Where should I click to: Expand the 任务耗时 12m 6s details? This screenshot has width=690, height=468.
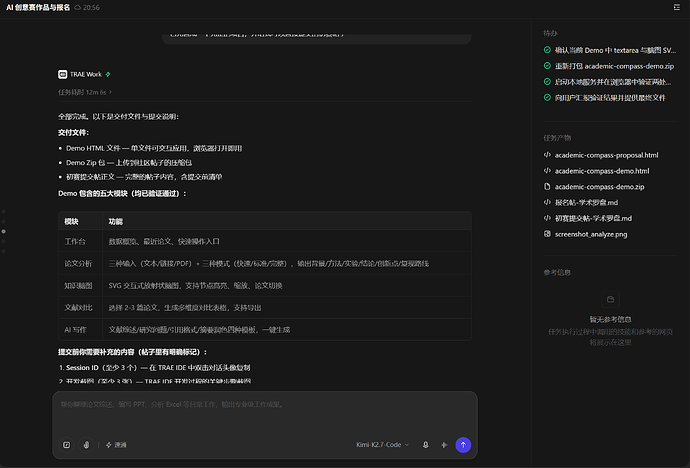(x=85, y=92)
